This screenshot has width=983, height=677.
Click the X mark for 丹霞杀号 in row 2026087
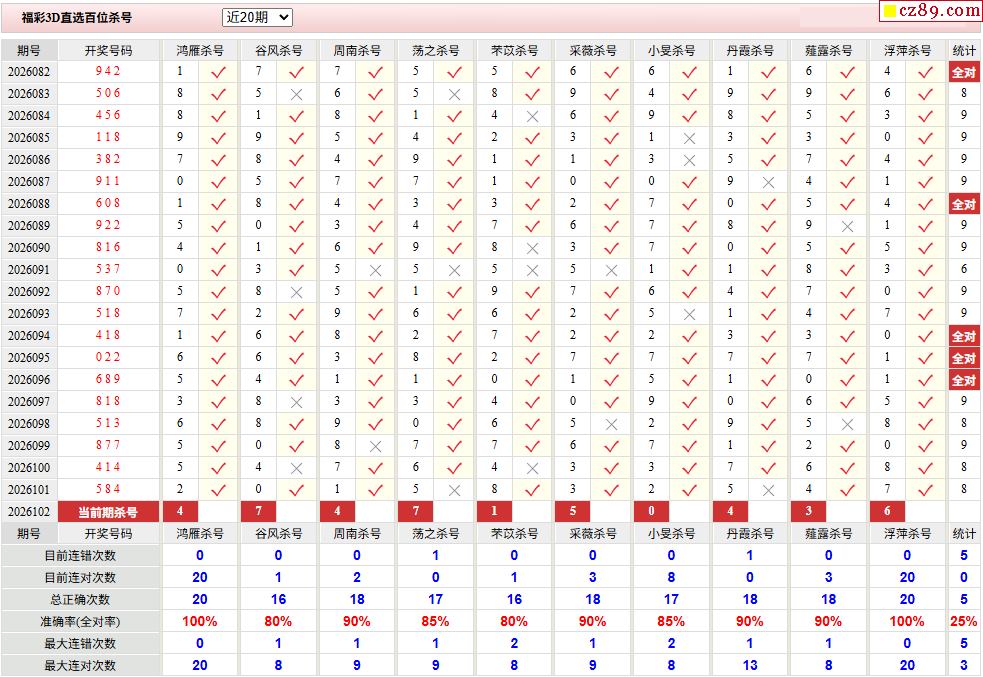click(x=768, y=182)
